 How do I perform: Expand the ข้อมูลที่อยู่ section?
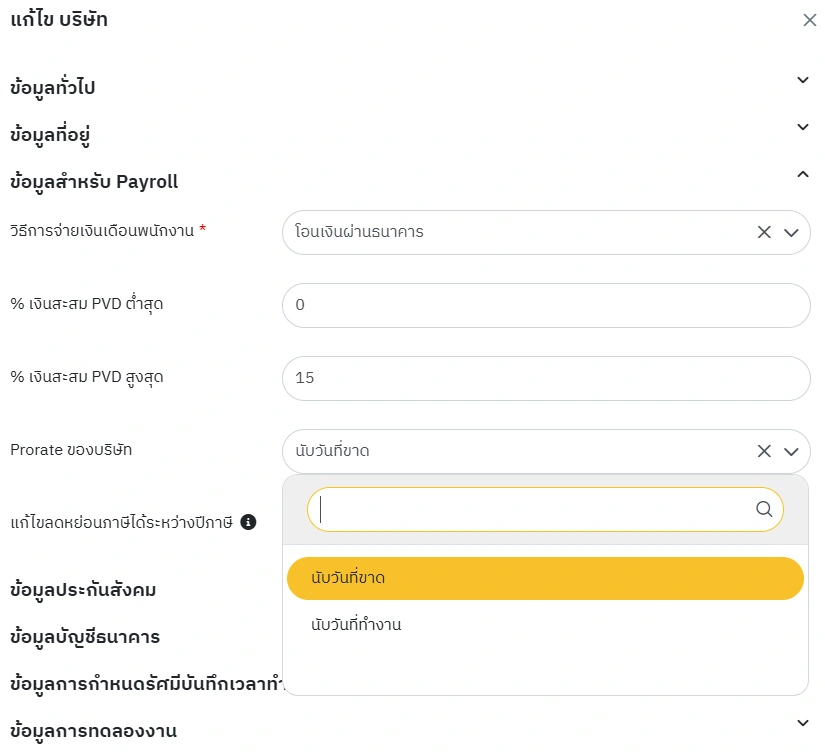[802, 127]
